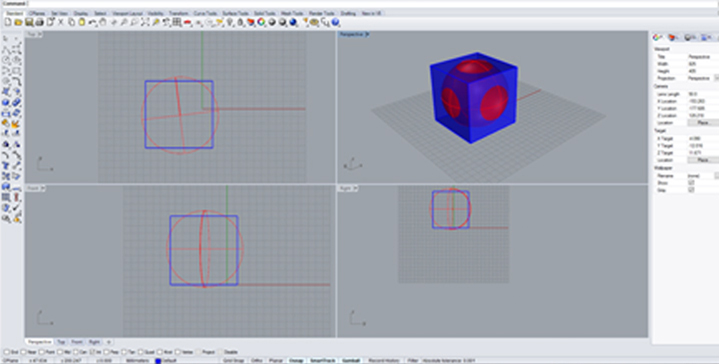Click the four viewports layout icon
719x364 pixels.
click(177, 22)
